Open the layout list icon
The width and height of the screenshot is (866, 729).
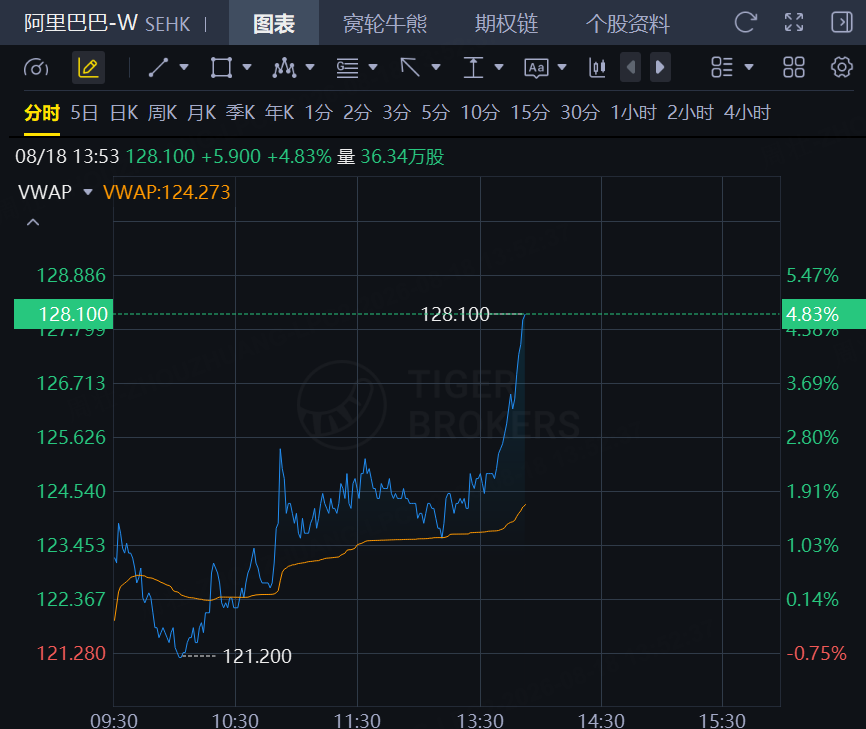pos(722,67)
